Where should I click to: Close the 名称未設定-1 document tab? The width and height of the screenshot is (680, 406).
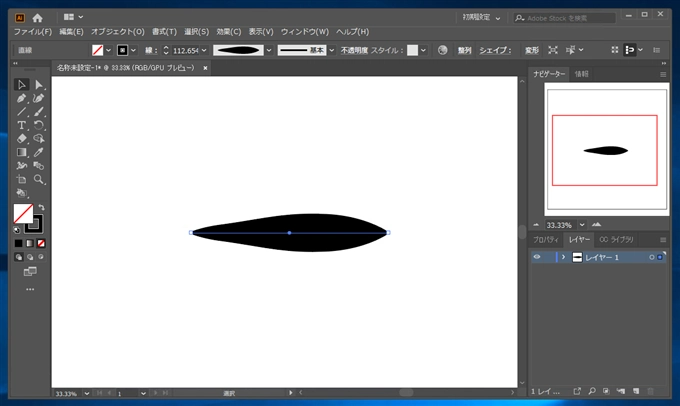205,68
